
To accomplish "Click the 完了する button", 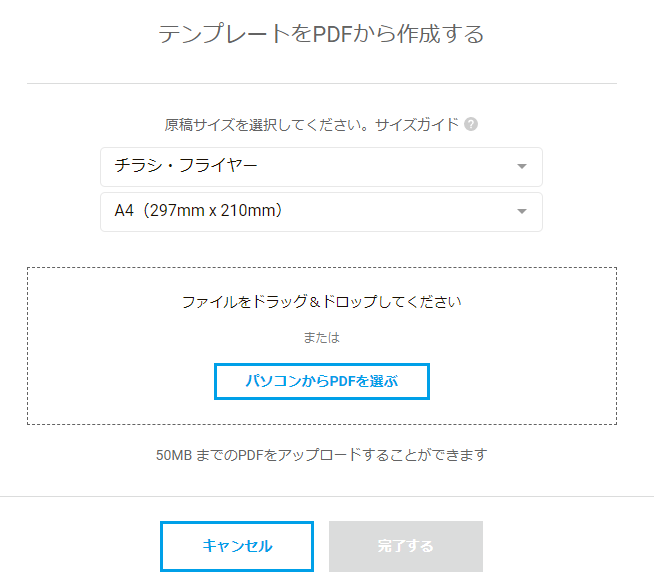I will (406, 546).
